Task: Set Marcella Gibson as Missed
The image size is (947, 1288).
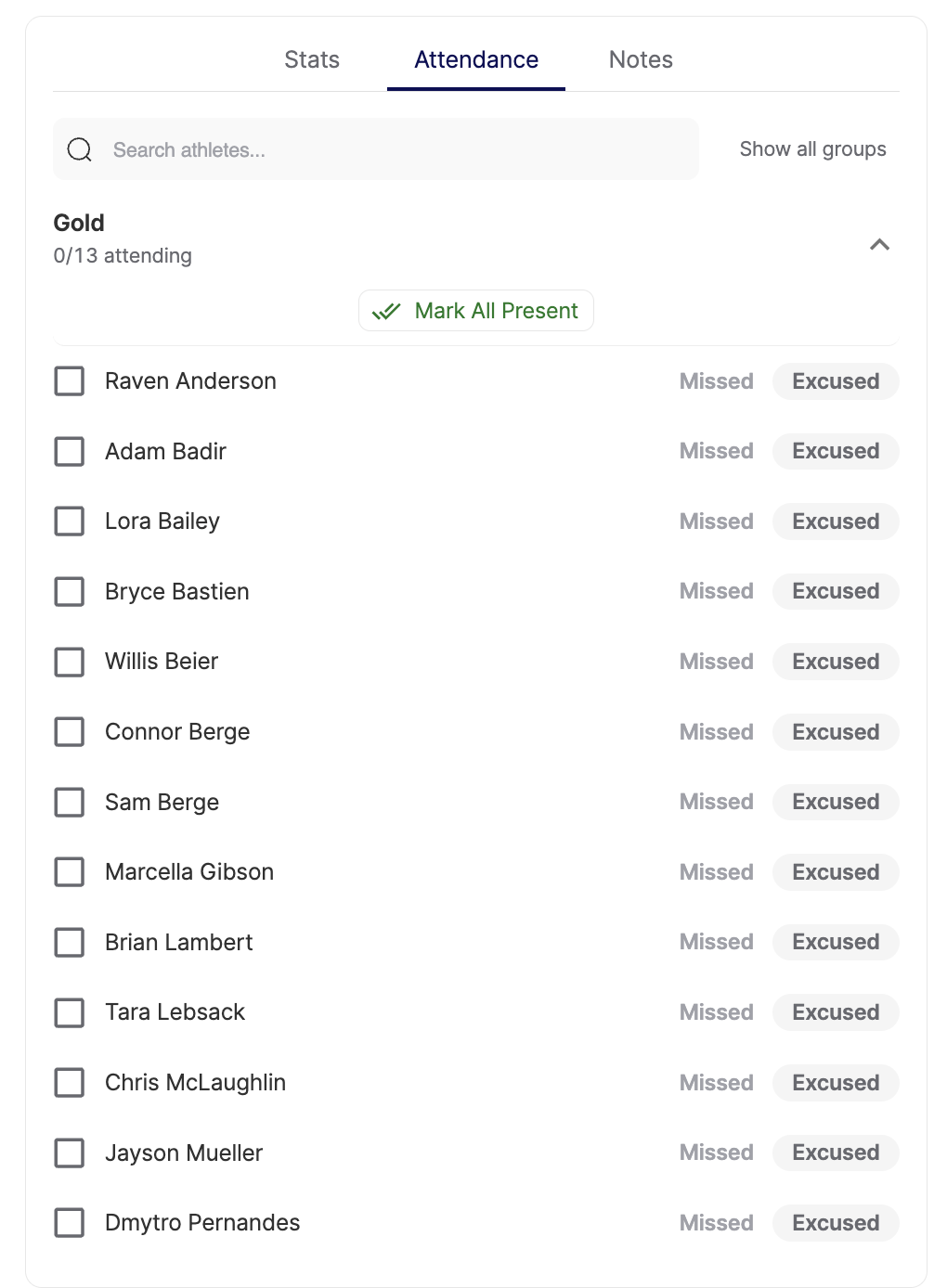Action: [x=716, y=872]
